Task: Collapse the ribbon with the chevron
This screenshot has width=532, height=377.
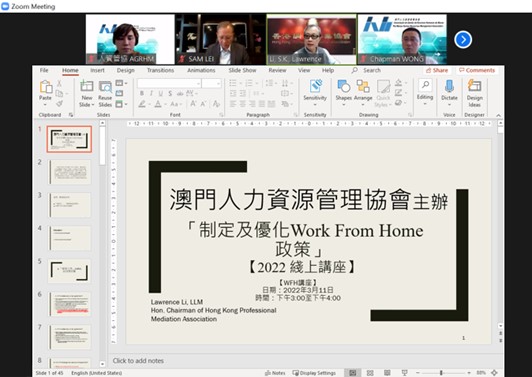Action: click(x=498, y=115)
